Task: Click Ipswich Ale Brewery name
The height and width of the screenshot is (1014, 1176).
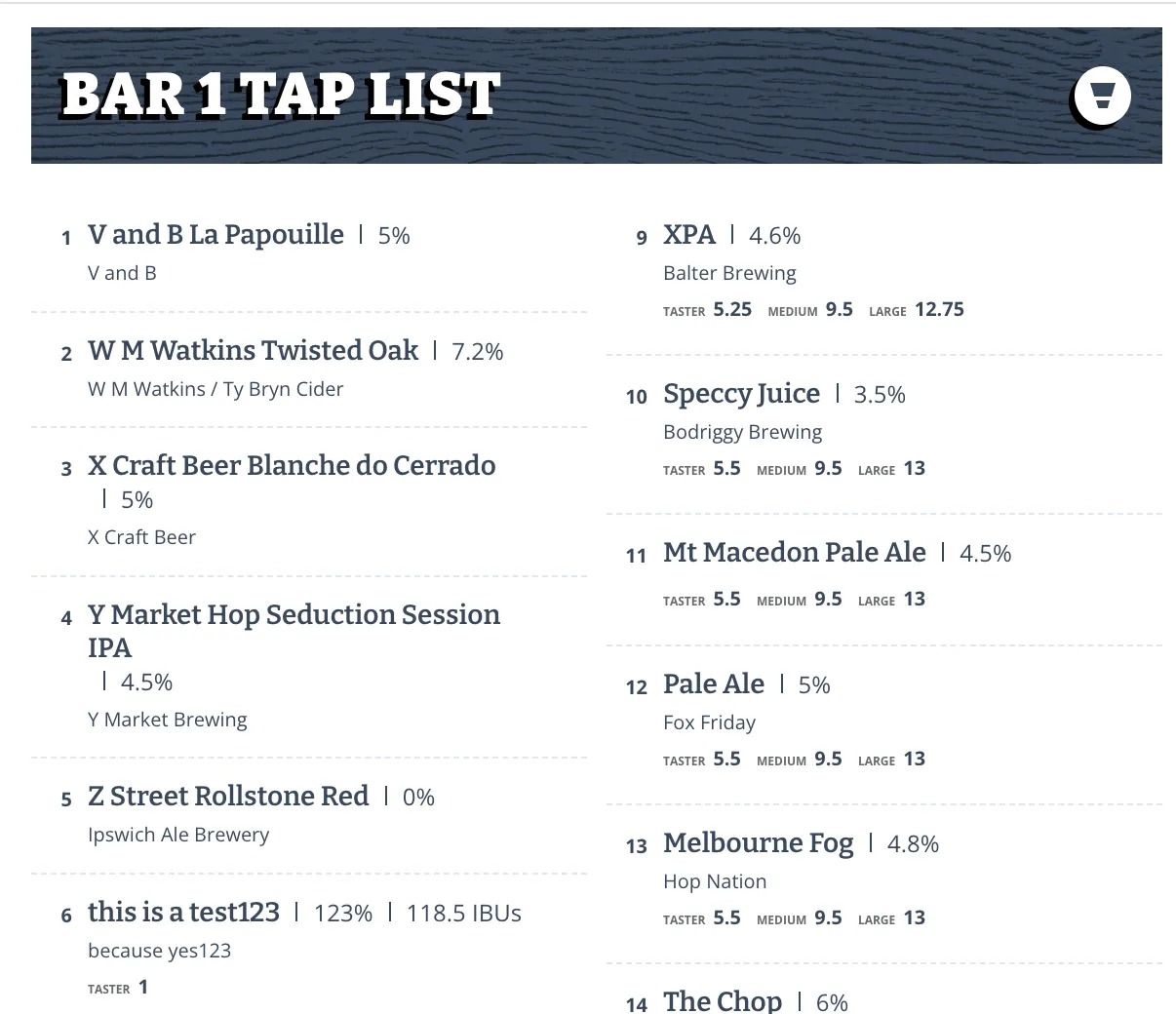Action: pos(178,835)
